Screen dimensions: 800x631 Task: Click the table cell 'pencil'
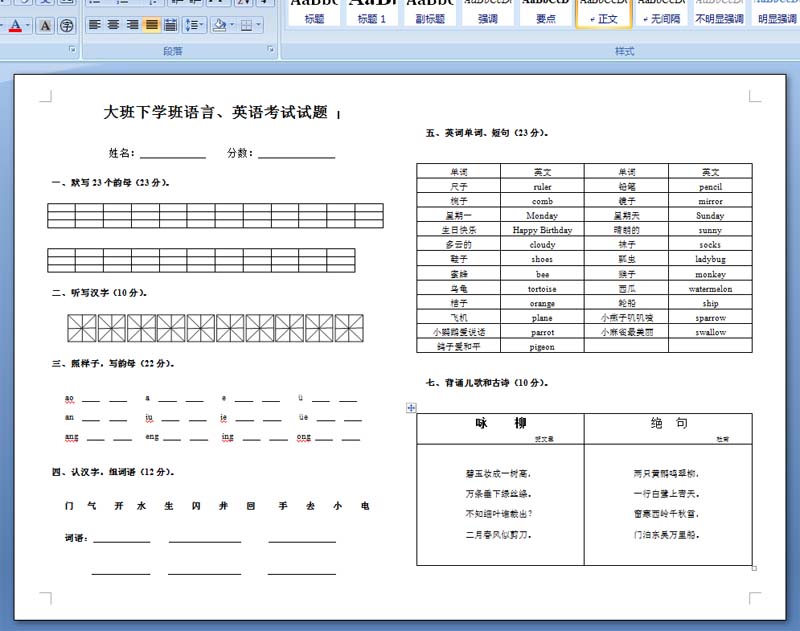pos(710,187)
